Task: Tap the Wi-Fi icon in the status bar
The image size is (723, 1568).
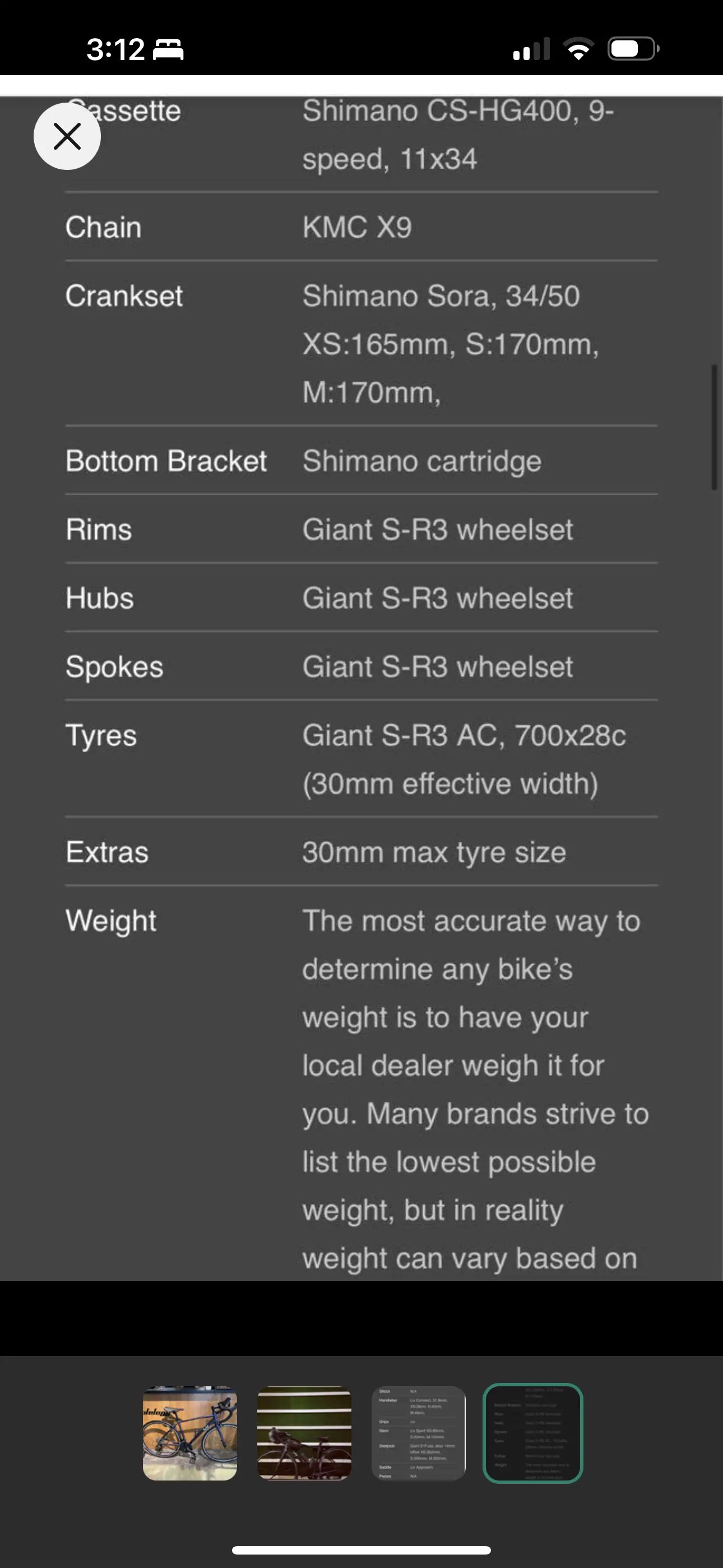Action: 579,49
